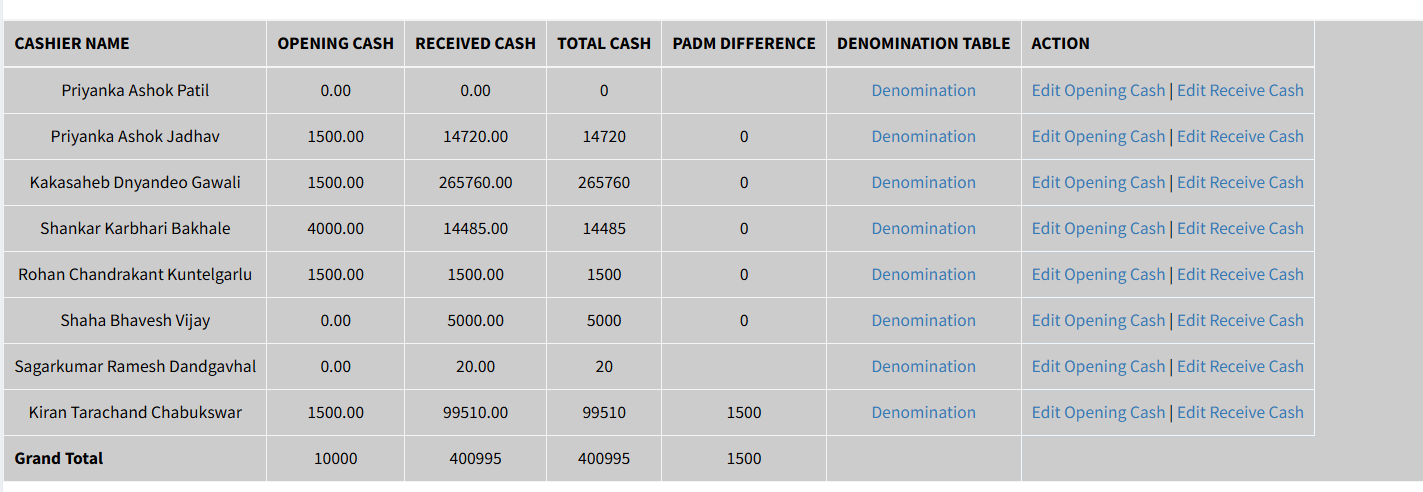Screen dimensions: 1423x492
Task: Open Denomination link for Kakasaheb Dnyandeo Gawali
Action: click(923, 182)
